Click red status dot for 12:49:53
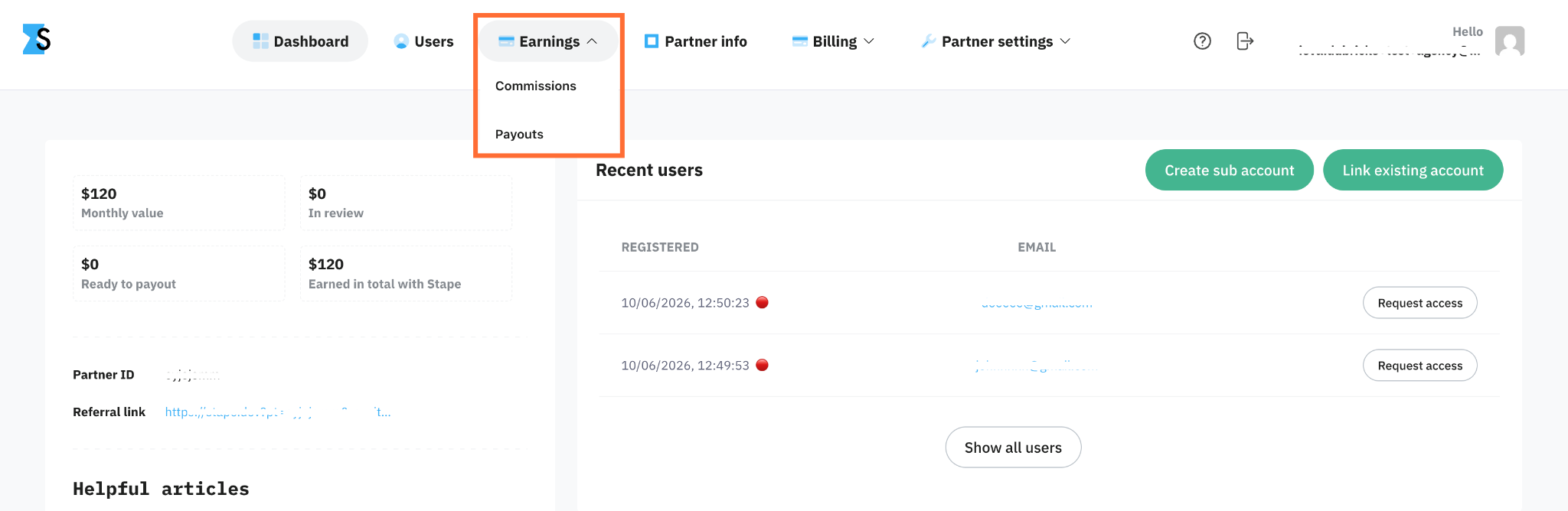The image size is (1568, 511). click(762, 365)
